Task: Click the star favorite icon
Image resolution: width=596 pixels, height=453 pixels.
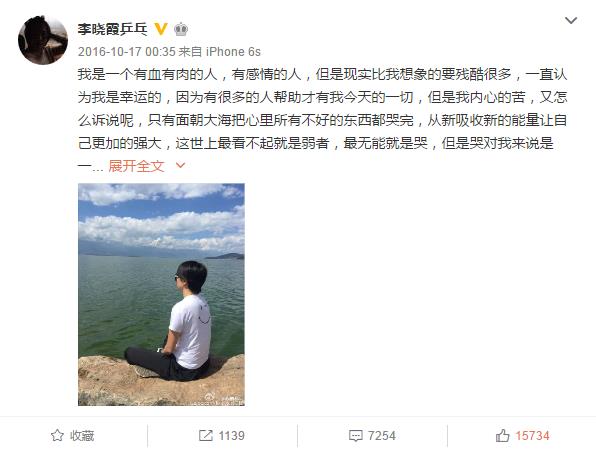Action: [x=57, y=436]
